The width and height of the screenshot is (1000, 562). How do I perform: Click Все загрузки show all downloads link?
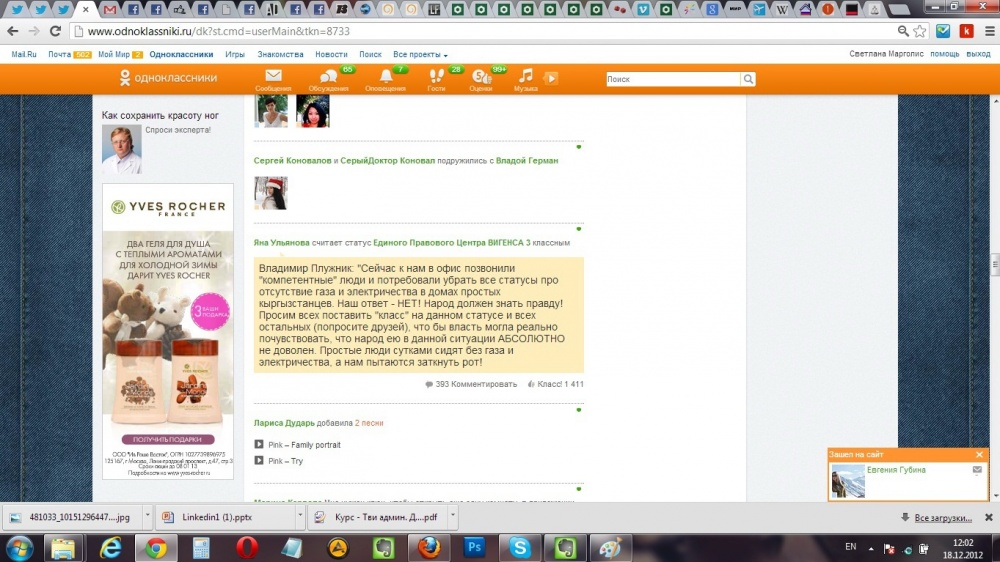943,518
